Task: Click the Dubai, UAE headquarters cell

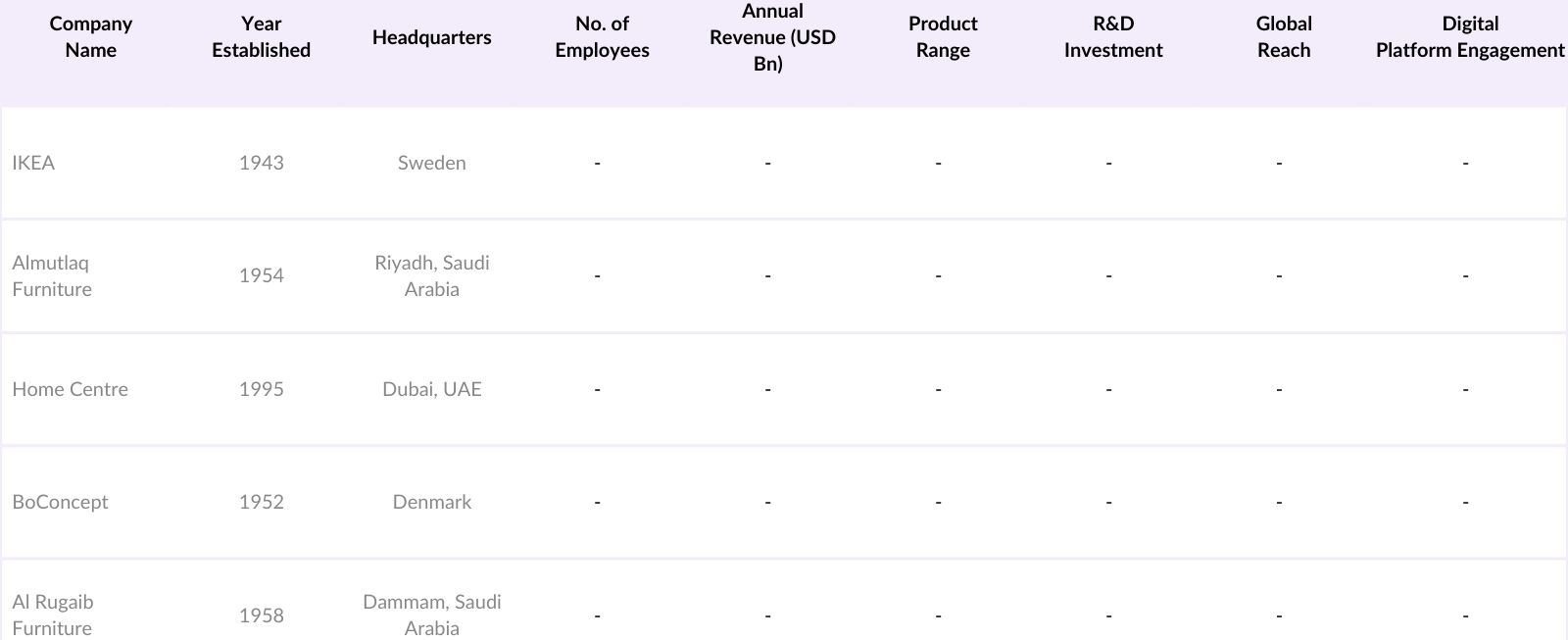Action: point(431,389)
